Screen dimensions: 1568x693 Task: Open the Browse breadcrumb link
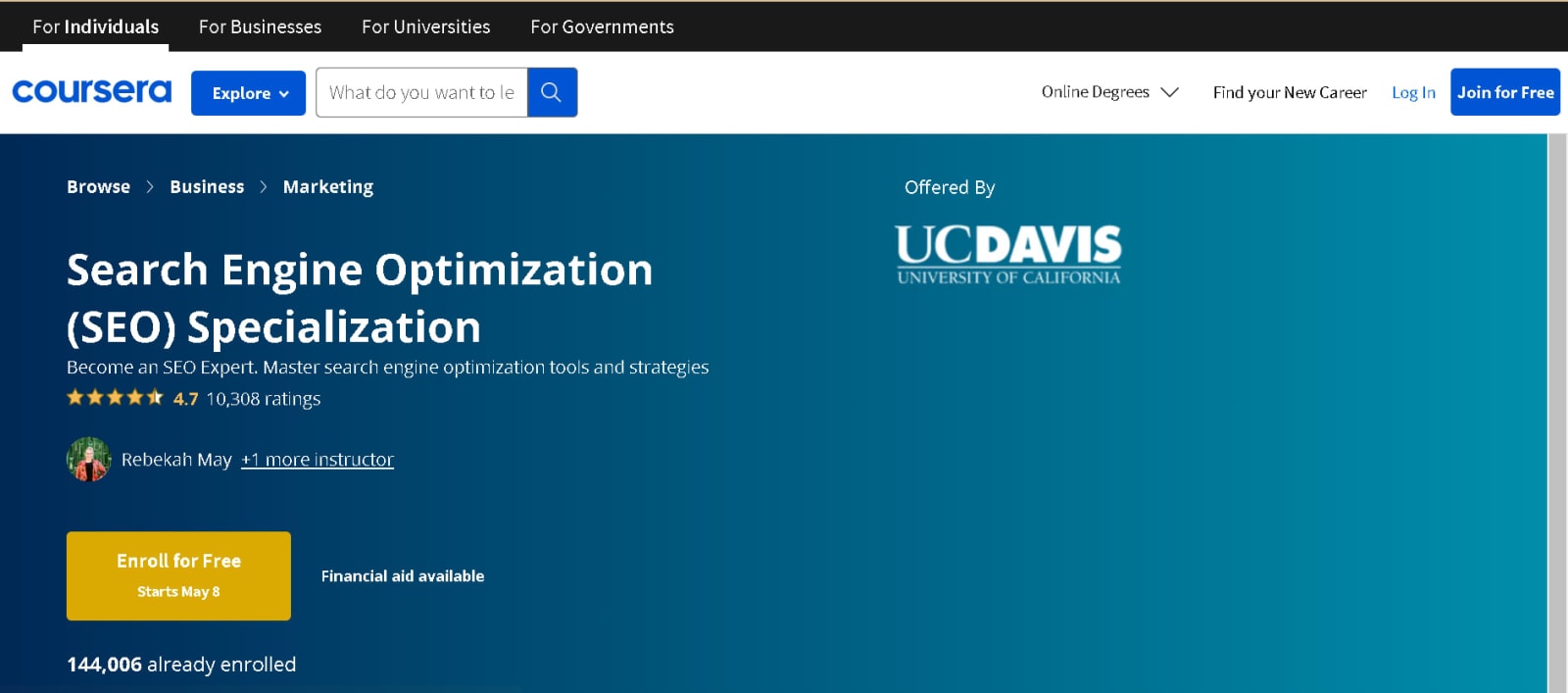point(98,186)
